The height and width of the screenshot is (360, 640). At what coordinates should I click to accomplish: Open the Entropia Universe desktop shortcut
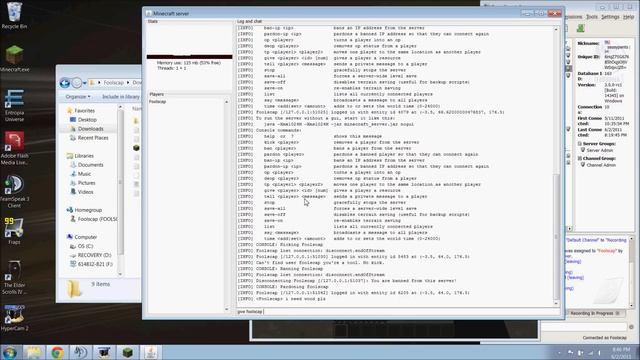click(14, 106)
